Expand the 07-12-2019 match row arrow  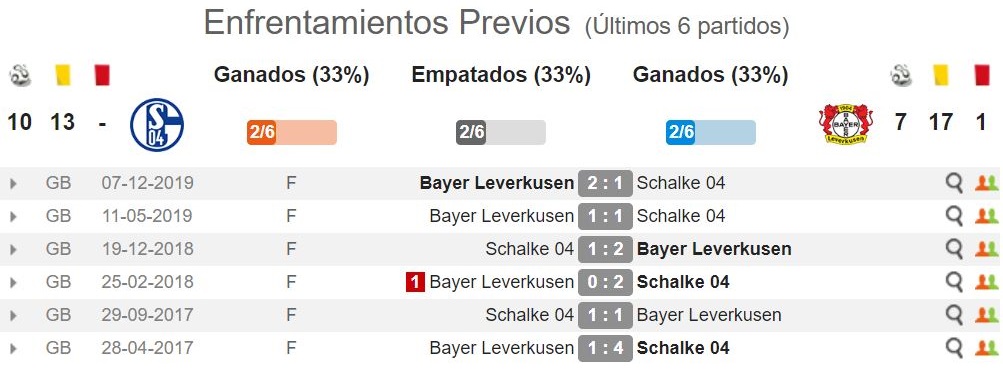tap(13, 184)
